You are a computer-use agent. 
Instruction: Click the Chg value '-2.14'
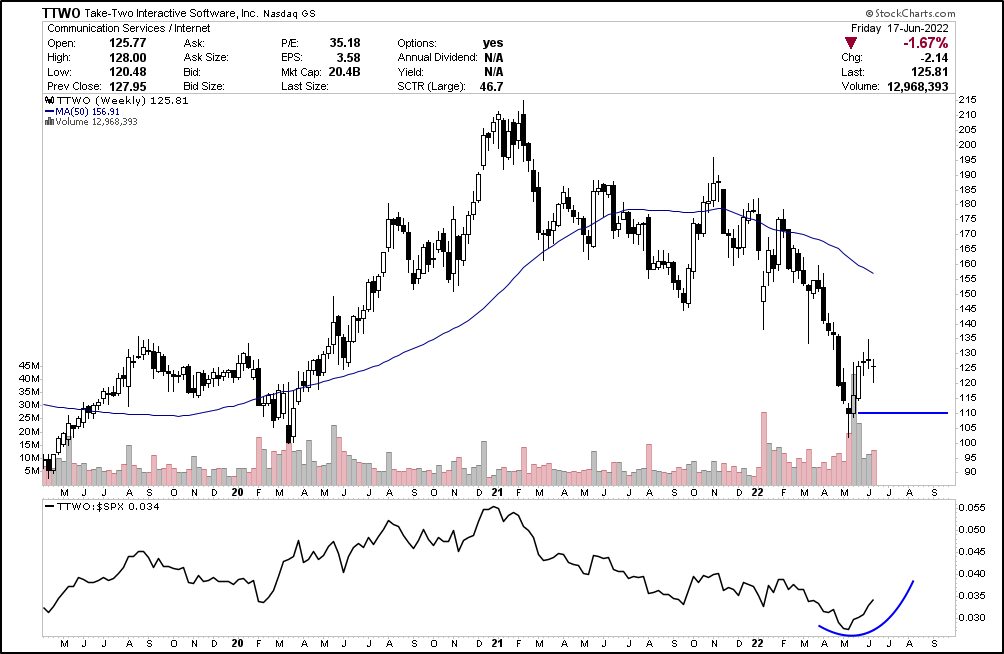coord(933,58)
